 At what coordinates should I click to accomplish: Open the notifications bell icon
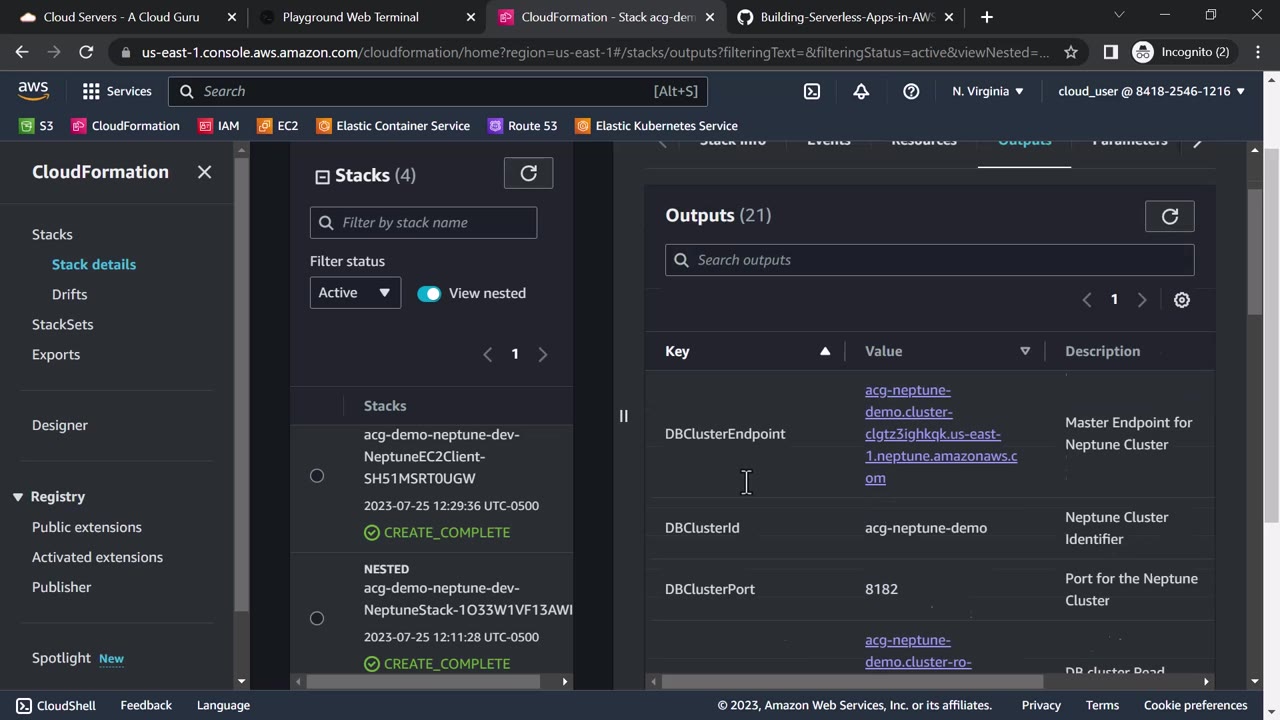click(861, 91)
